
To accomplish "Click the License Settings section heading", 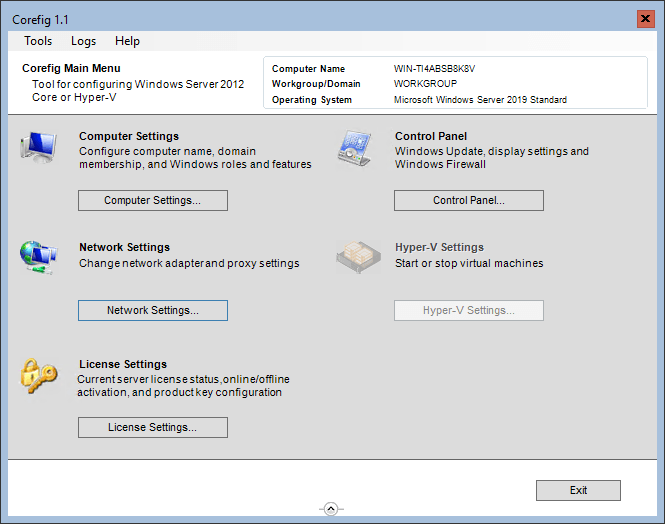I will (x=123, y=364).
